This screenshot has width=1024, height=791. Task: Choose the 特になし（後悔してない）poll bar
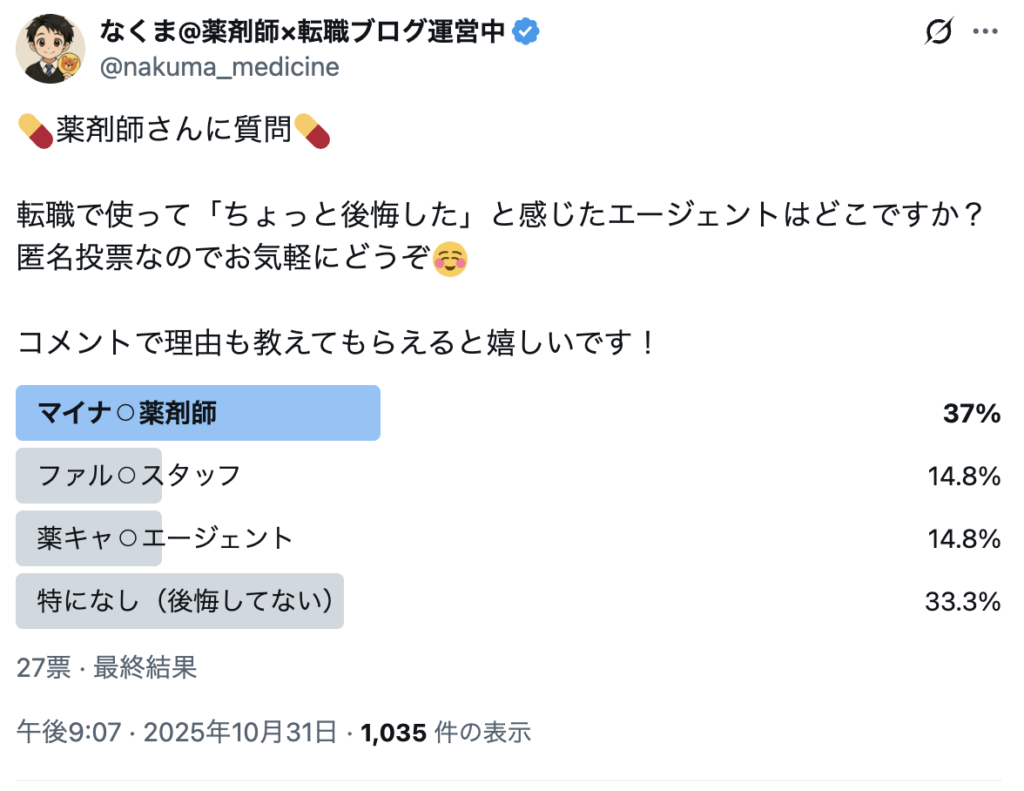180,601
